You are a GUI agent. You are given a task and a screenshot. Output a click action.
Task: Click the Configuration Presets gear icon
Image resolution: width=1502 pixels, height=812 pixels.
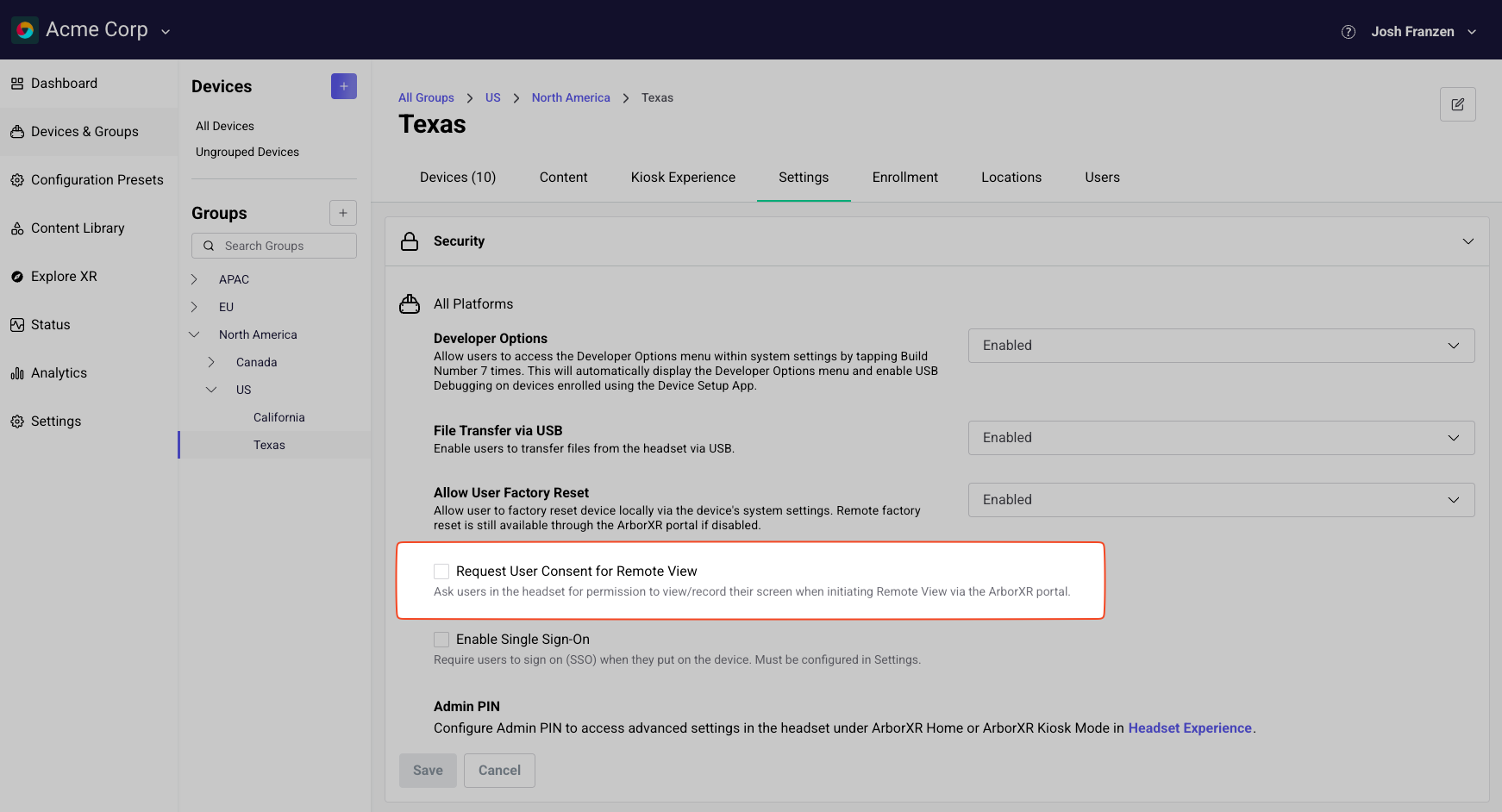pos(17,180)
